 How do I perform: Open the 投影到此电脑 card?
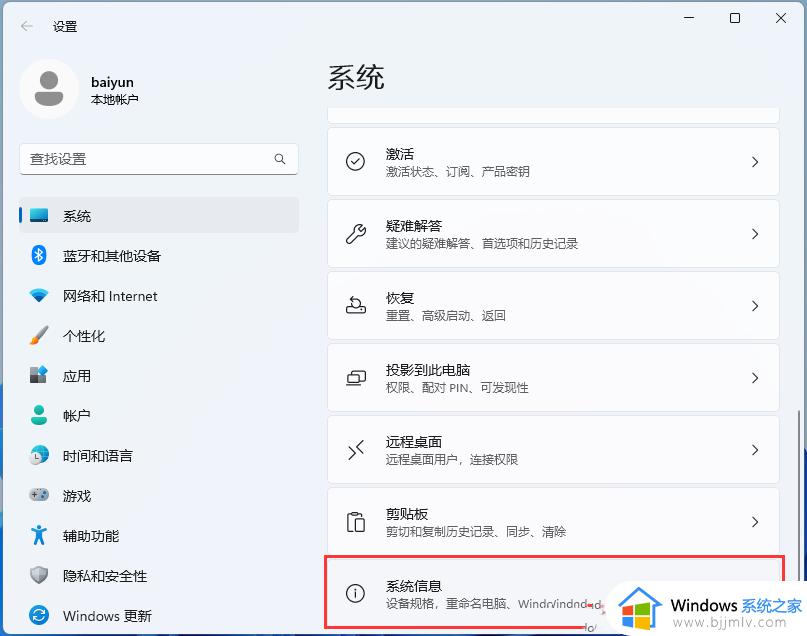[553, 378]
